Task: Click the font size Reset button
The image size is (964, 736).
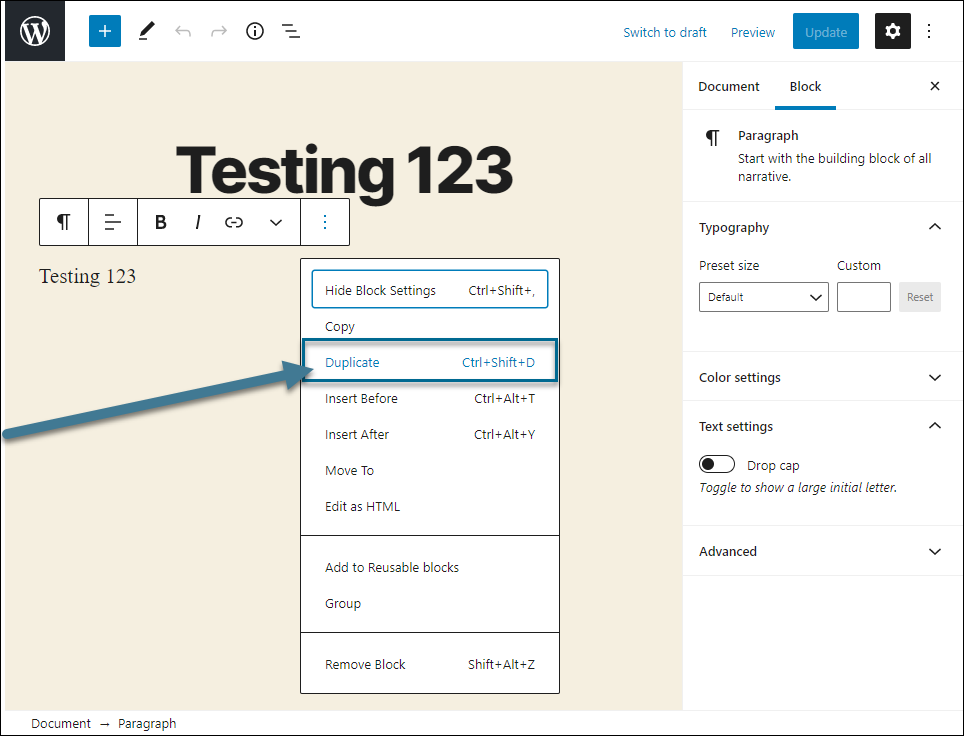Action: click(920, 297)
